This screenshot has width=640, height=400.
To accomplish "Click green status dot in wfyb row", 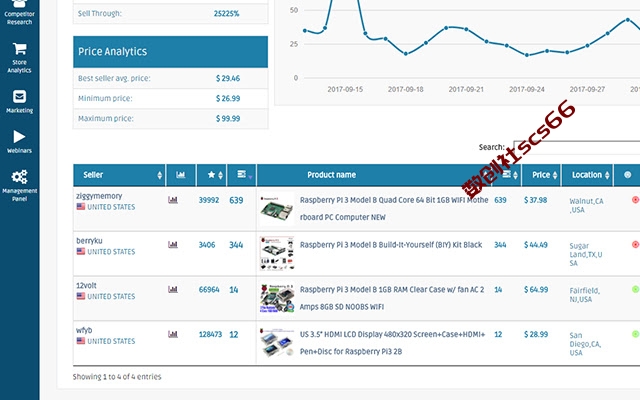I will (635, 334).
